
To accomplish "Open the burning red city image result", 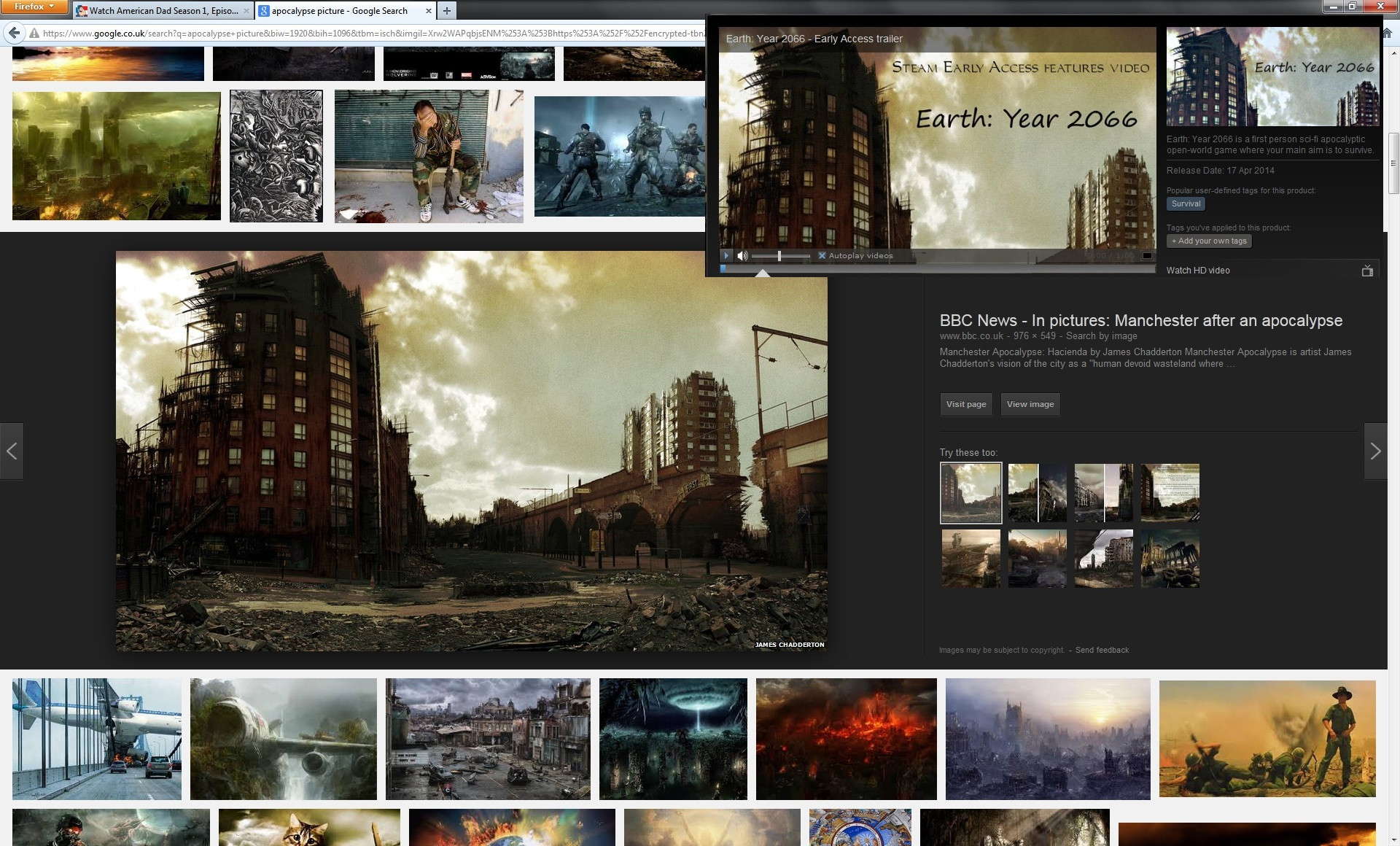I will (847, 739).
